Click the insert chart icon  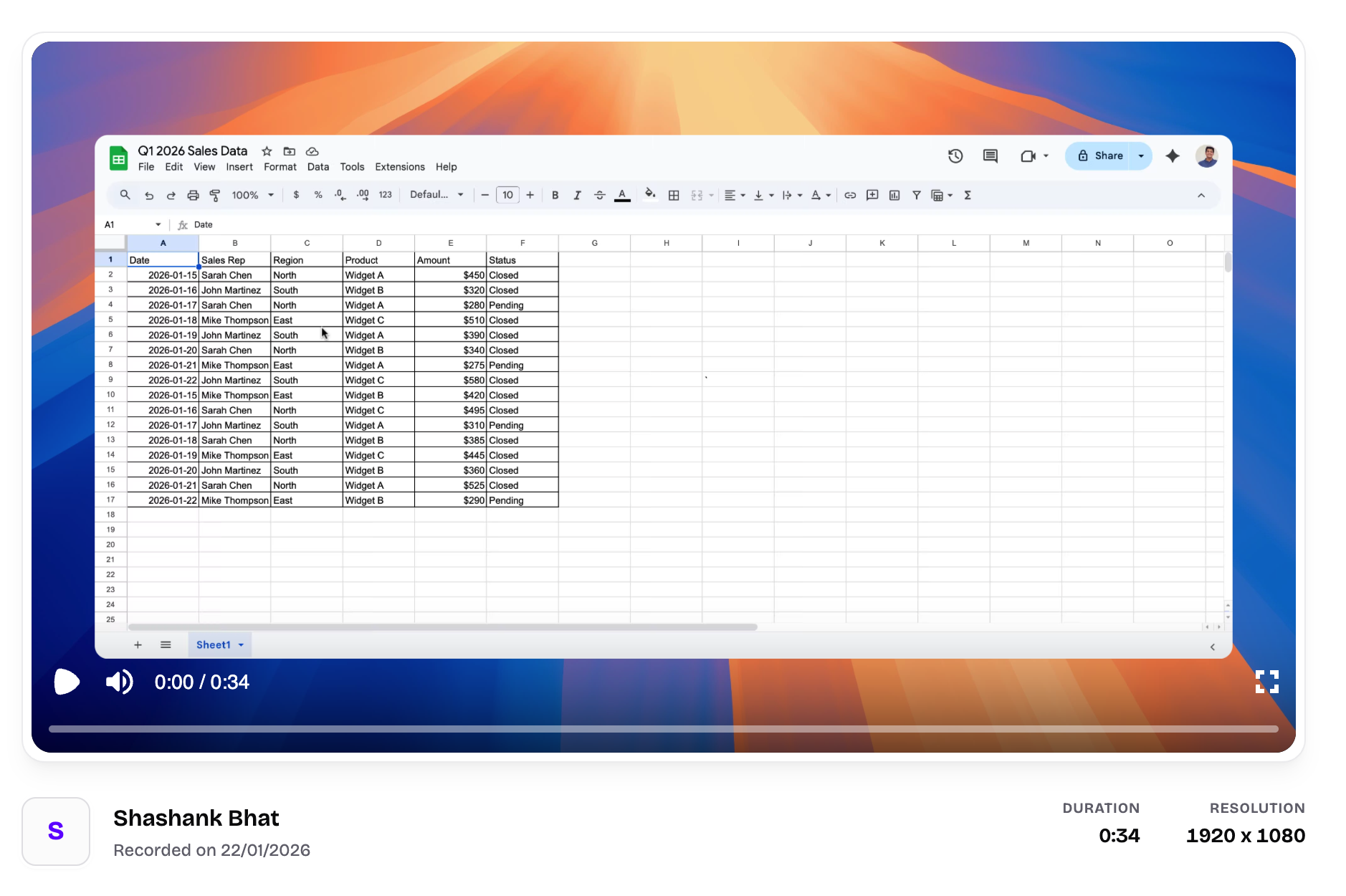894,195
